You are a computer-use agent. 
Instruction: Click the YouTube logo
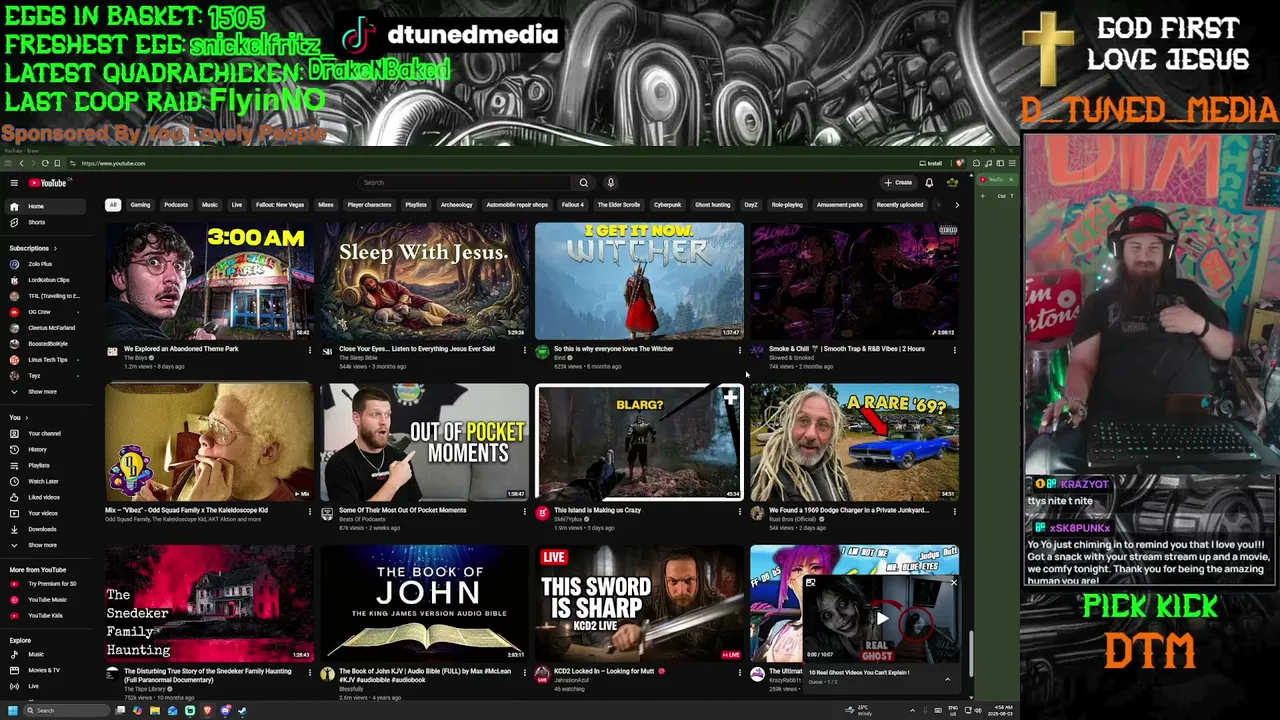point(48,183)
